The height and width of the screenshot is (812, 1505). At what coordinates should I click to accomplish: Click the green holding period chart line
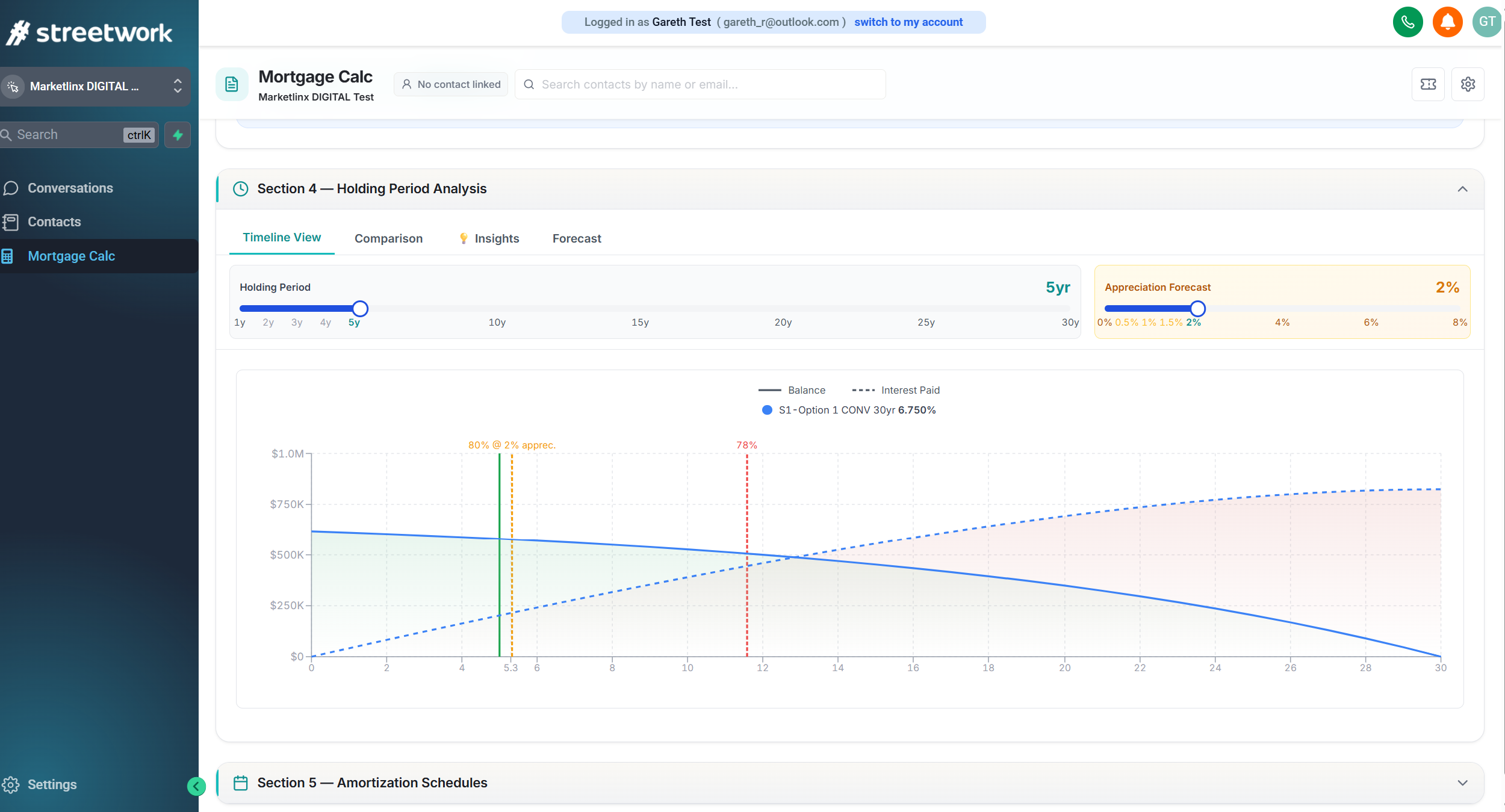coord(499,554)
